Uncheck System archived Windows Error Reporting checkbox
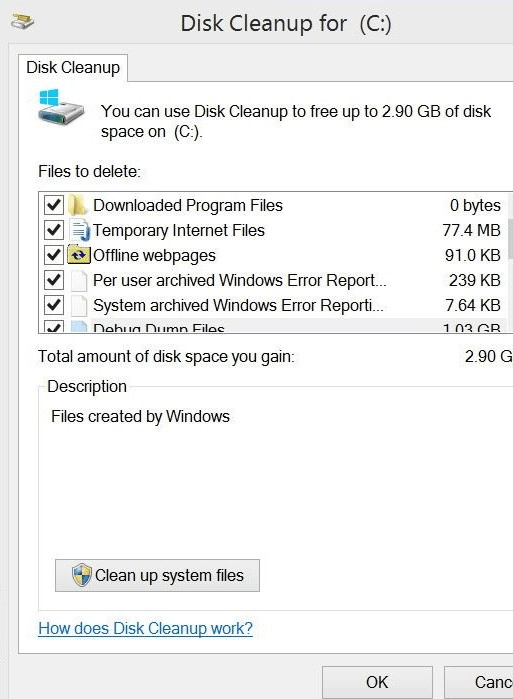 (54, 305)
